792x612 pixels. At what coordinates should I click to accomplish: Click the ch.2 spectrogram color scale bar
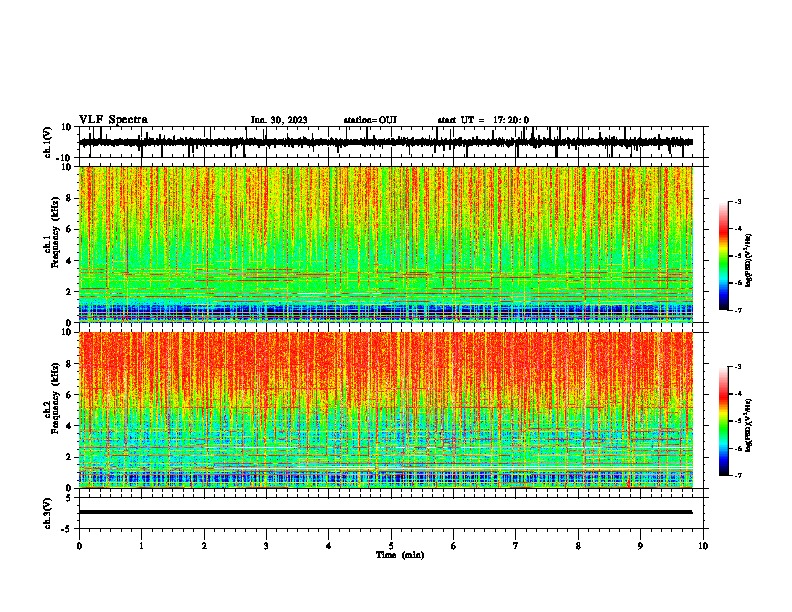coord(723,421)
